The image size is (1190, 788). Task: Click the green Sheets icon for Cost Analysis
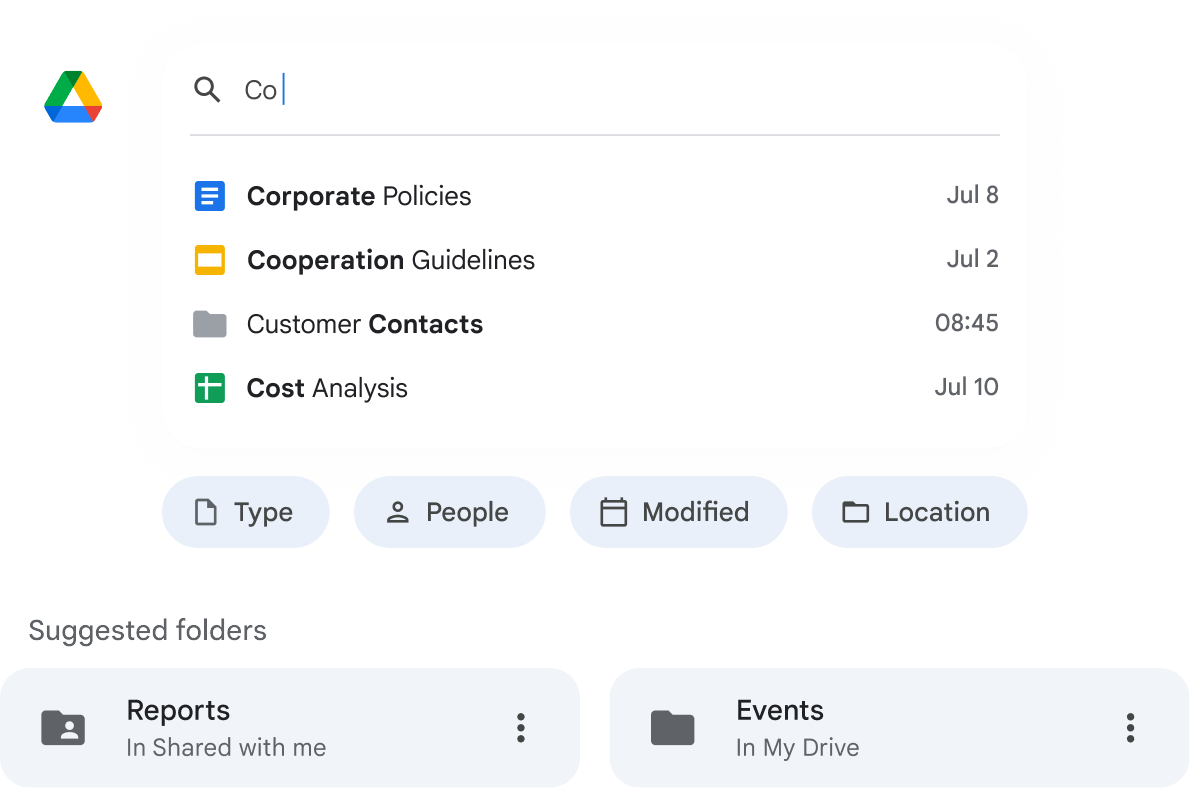(x=209, y=388)
